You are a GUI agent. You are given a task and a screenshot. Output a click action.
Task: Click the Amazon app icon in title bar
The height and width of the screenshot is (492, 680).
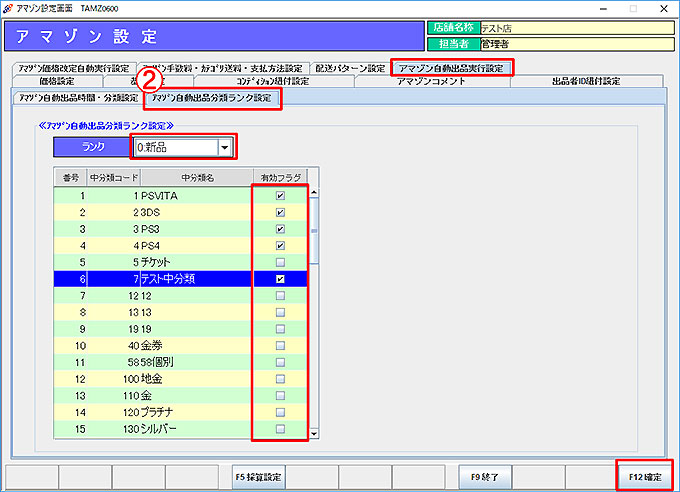(x=9, y=8)
